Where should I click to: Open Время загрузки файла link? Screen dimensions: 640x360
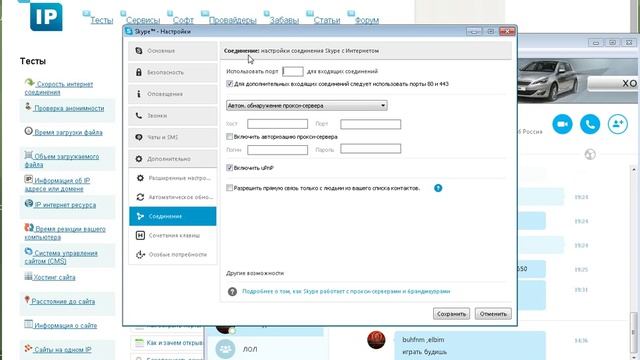click(68, 132)
